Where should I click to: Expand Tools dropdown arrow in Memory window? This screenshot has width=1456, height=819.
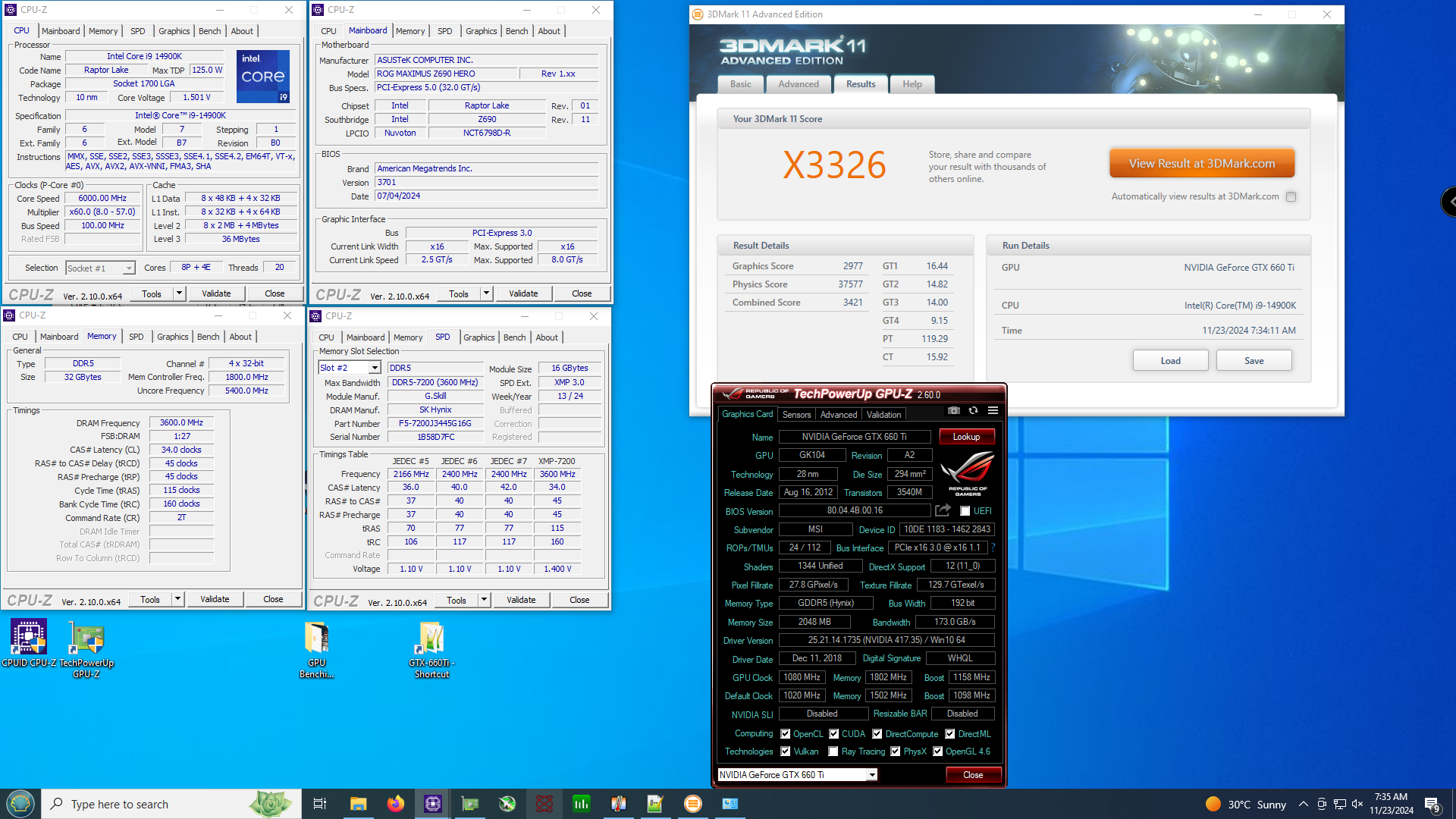(x=178, y=599)
